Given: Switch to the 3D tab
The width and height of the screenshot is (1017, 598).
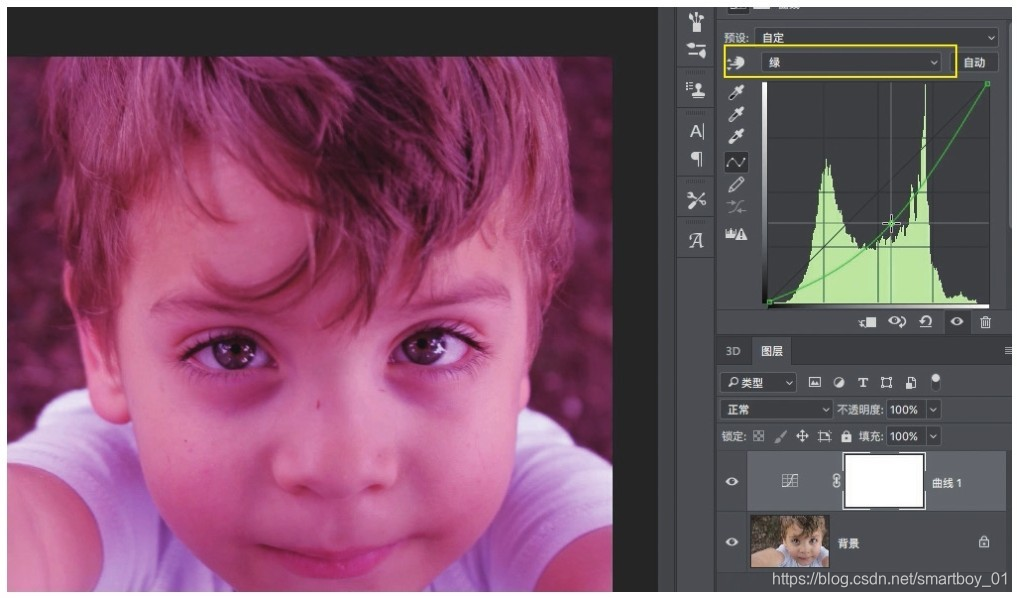Looking at the screenshot, I should point(733,351).
